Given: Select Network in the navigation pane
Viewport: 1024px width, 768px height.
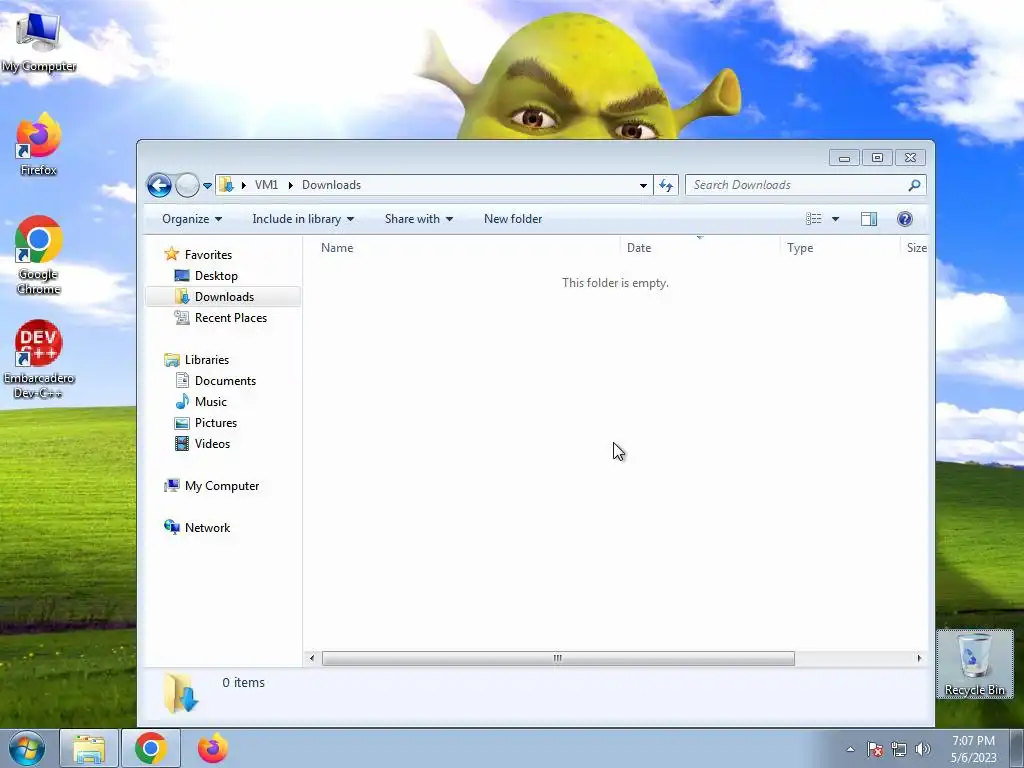Looking at the screenshot, I should coord(207,528).
